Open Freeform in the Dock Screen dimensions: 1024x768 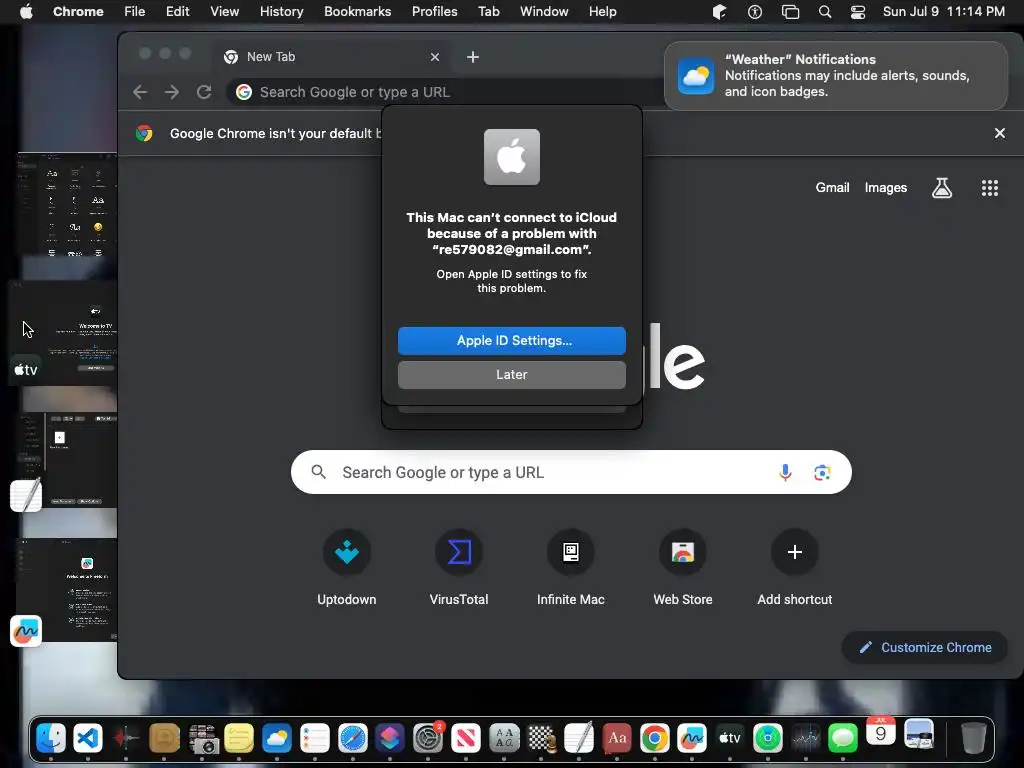pyautogui.click(x=692, y=739)
